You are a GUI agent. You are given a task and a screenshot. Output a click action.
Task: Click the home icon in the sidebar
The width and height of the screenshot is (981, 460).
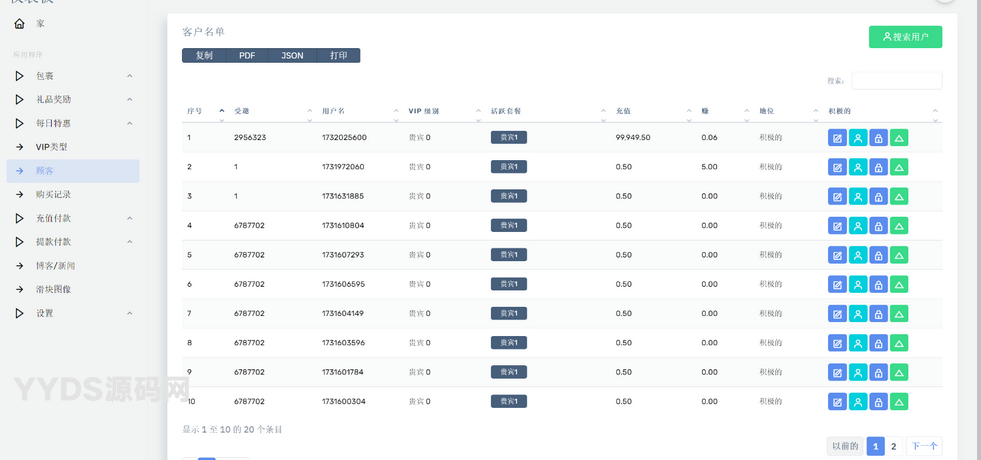tap(20, 23)
